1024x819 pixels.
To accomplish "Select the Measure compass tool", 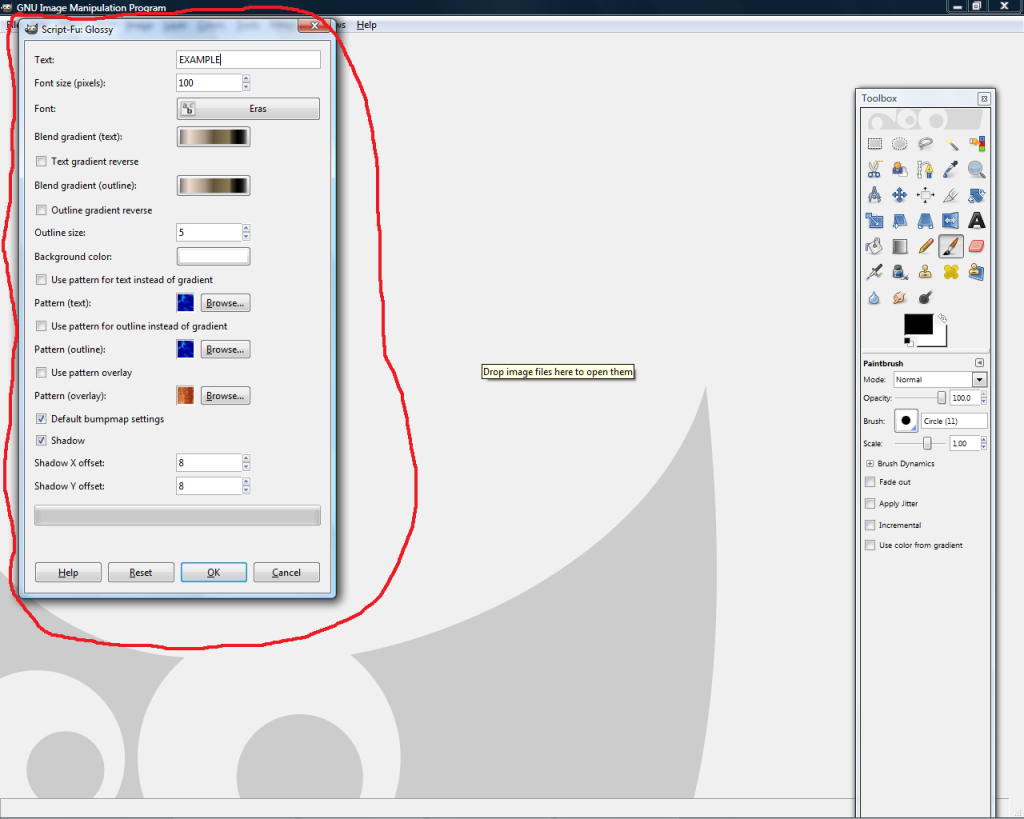I will (874, 195).
